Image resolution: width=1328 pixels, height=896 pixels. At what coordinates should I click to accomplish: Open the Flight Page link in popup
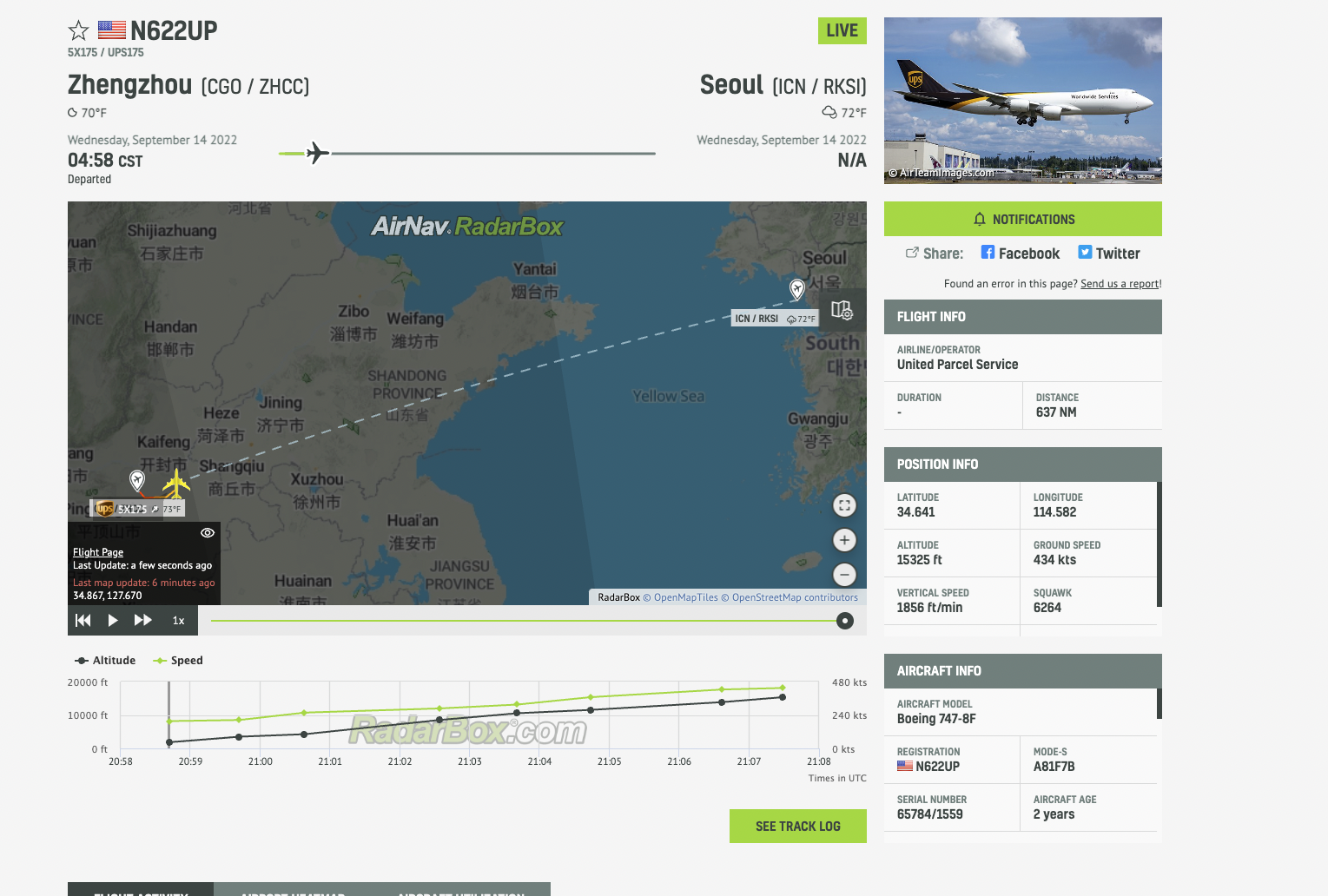pos(98,552)
